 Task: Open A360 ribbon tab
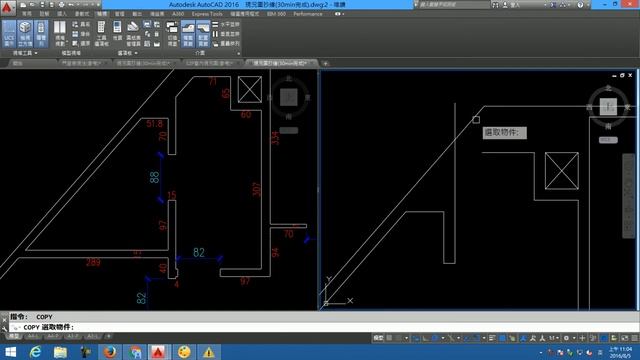coord(178,14)
